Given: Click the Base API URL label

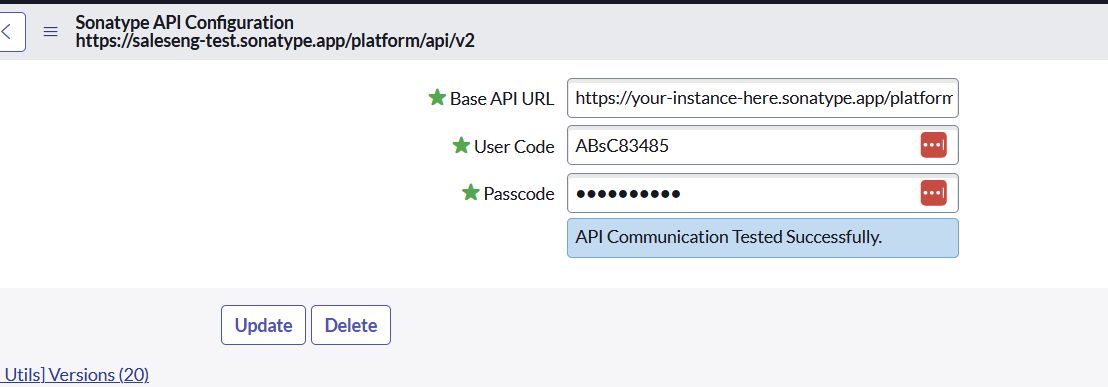Looking at the screenshot, I should [502, 99].
